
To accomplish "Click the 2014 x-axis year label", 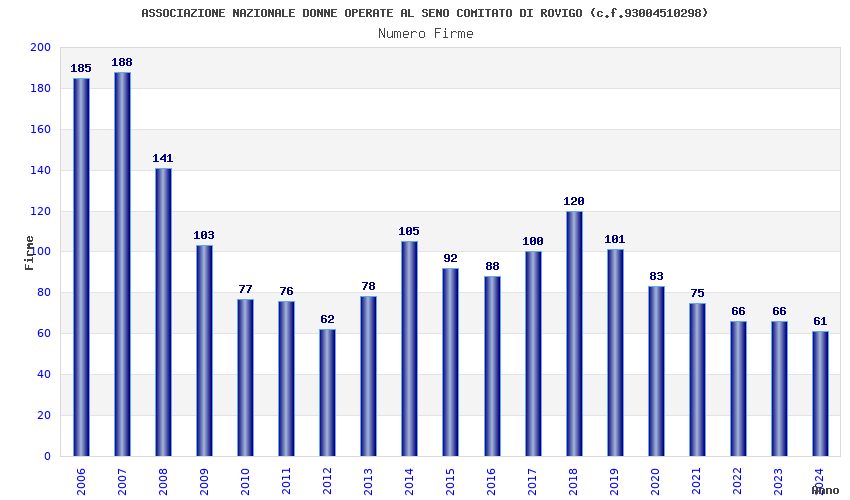I will point(410,482).
